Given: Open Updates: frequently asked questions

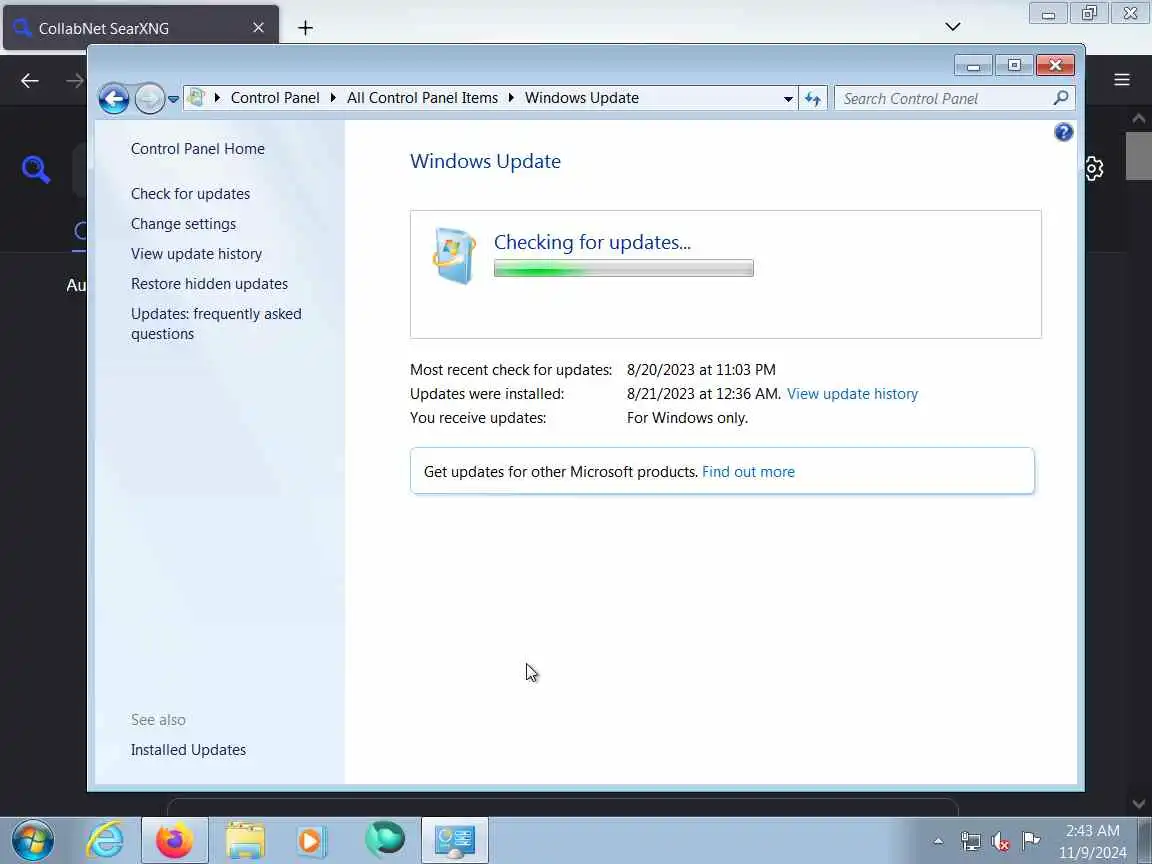Looking at the screenshot, I should [x=216, y=324].
